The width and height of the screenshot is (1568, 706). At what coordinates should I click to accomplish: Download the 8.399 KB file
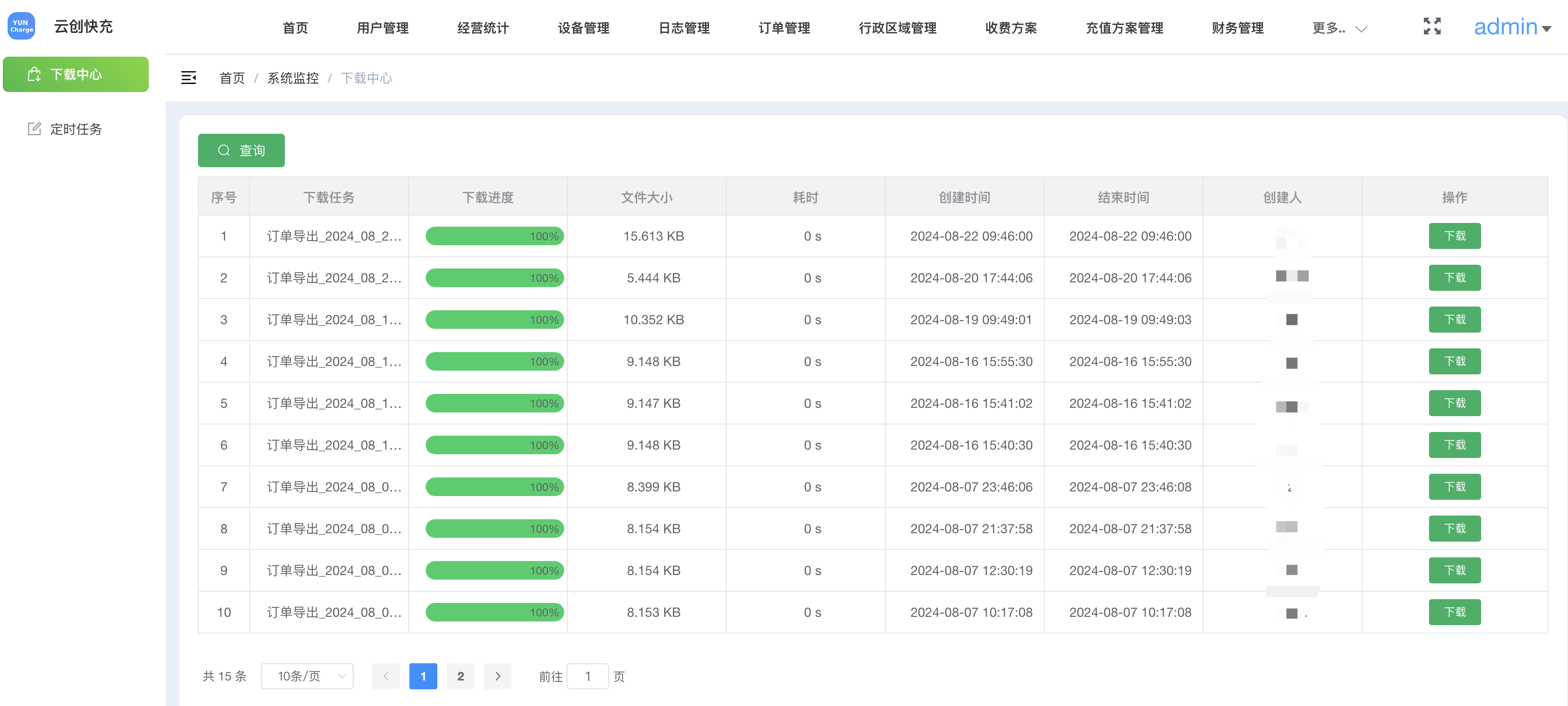click(x=1455, y=487)
